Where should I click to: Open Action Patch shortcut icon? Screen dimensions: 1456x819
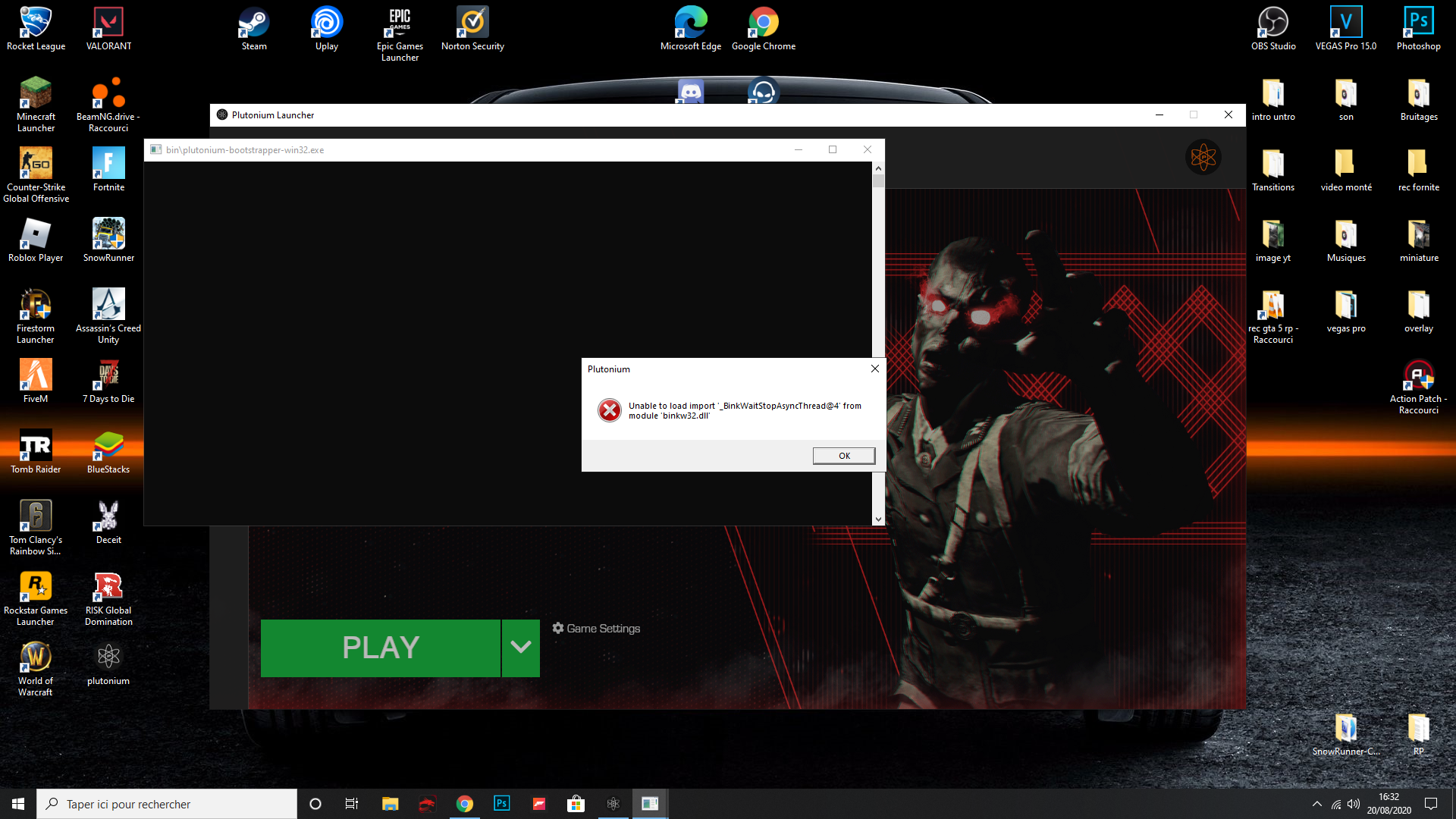pos(1419,387)
